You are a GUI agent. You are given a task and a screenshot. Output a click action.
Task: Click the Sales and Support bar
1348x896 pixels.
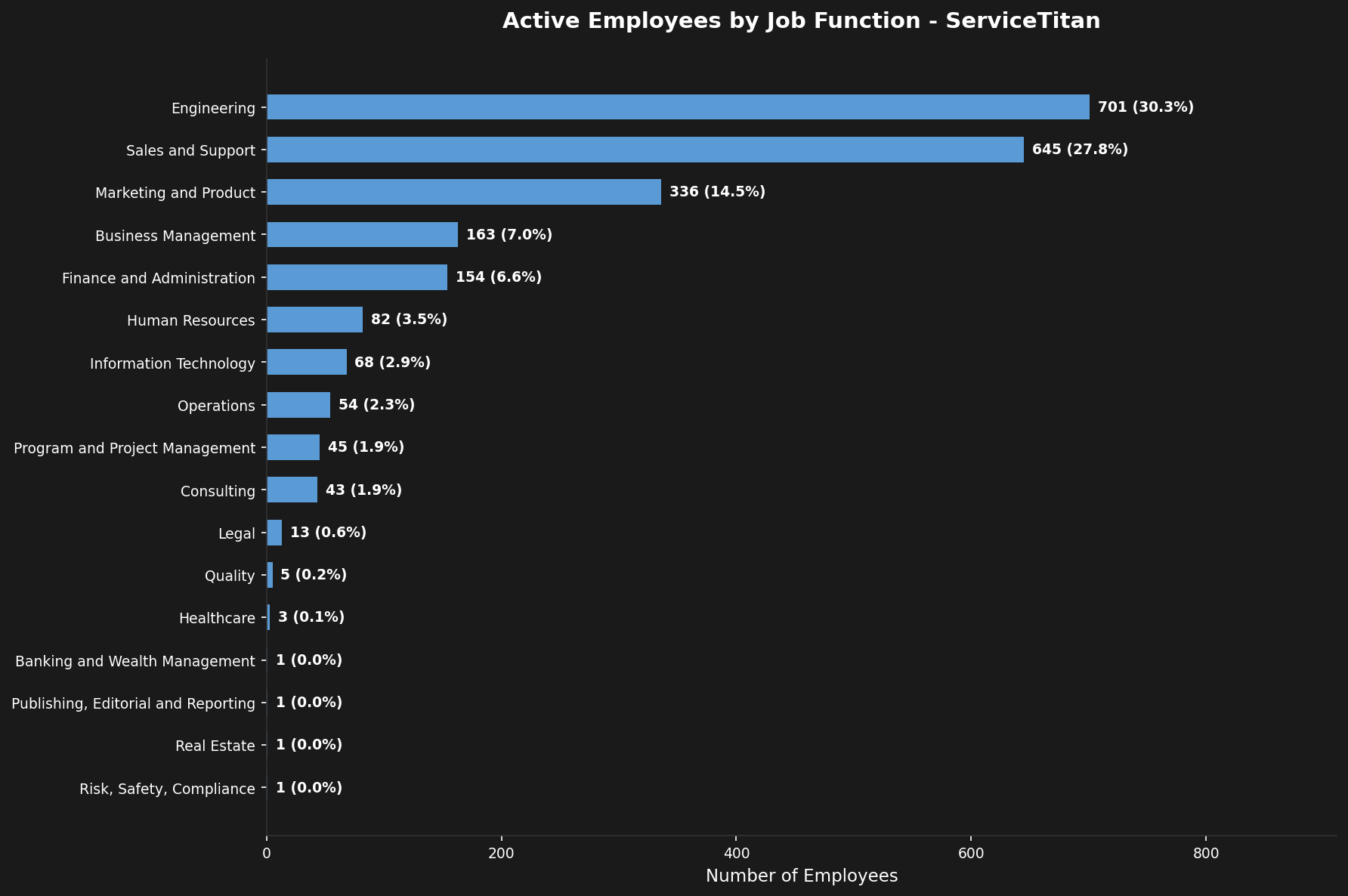(x=645, y=150)
